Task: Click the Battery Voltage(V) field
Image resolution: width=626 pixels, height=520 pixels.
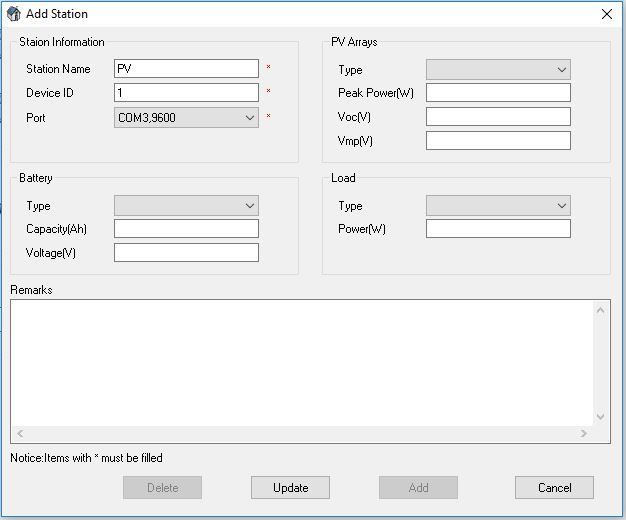Action: point(186,253)
